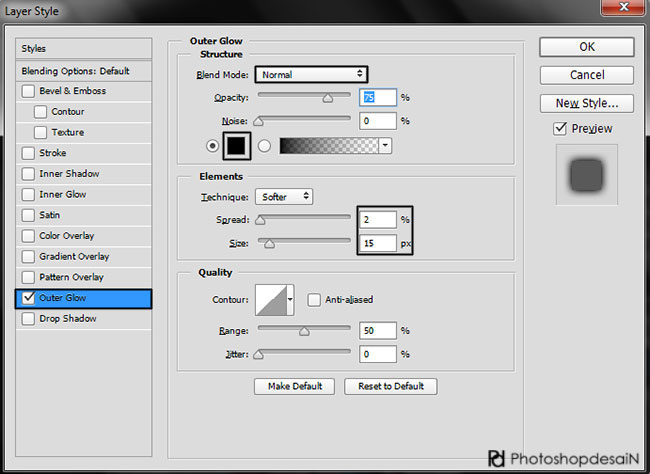Click the Size value input field
The image size is (650, 474).
pyautogui.click(x=376, y=242)
